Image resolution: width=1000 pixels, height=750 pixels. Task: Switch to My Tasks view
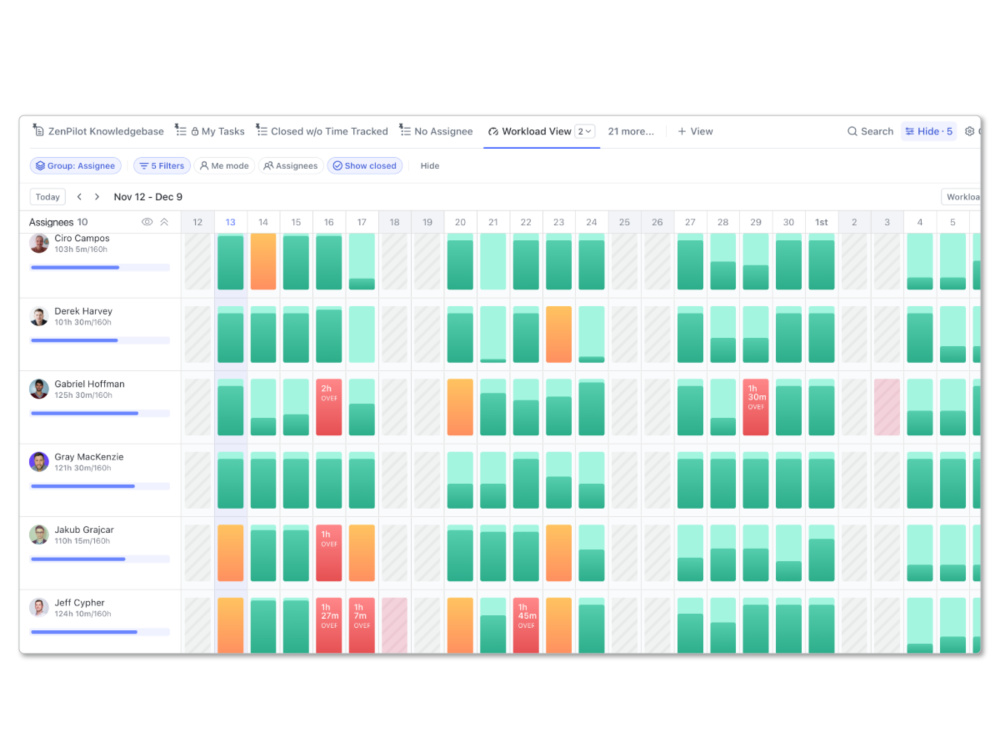(210, 131)
